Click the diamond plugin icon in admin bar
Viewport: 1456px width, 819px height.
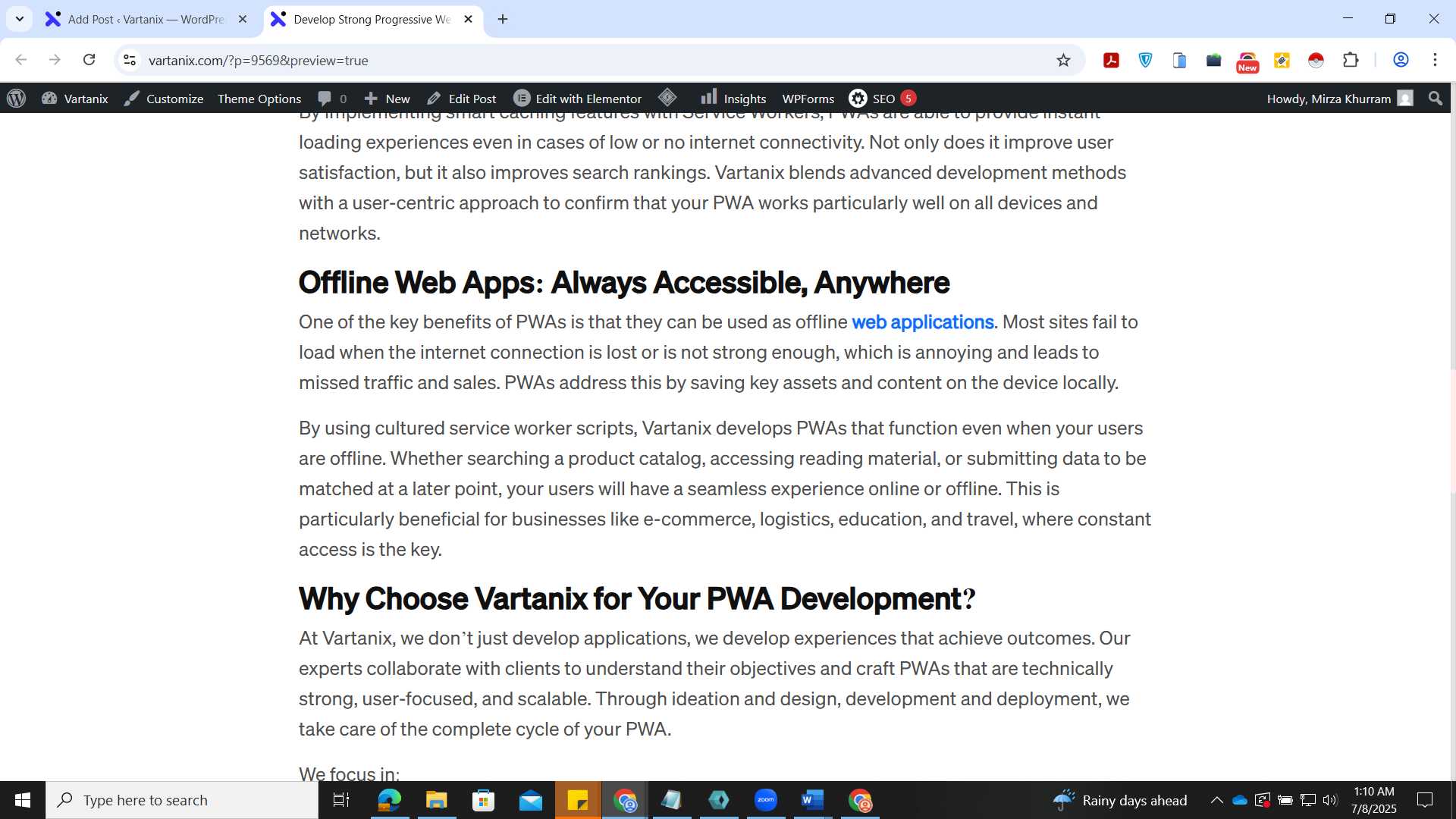point(667,98)
